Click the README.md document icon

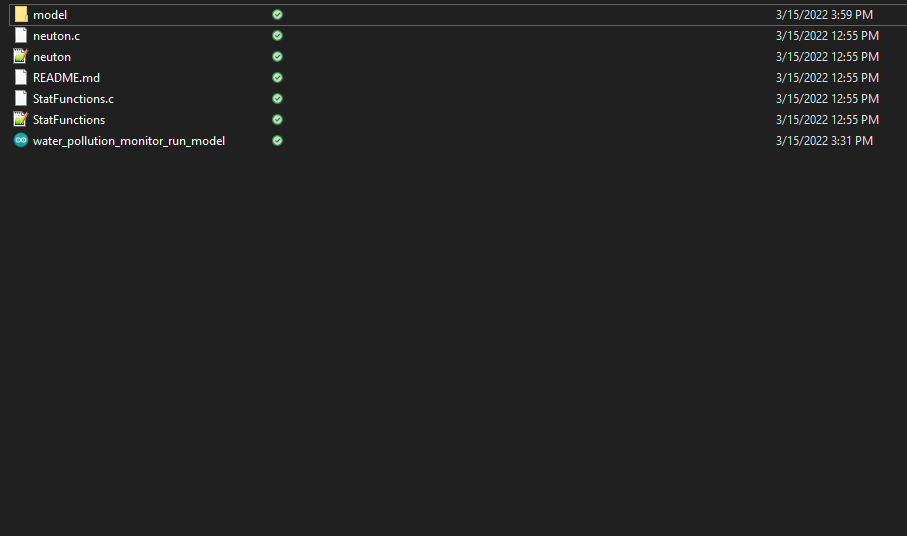(x=21, y=78)
